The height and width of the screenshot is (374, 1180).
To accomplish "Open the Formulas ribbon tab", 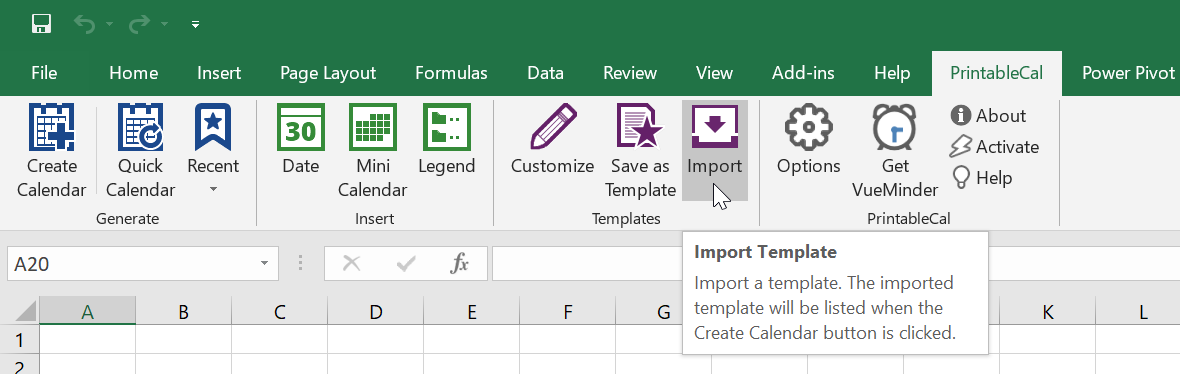I will tap(451, 73).
